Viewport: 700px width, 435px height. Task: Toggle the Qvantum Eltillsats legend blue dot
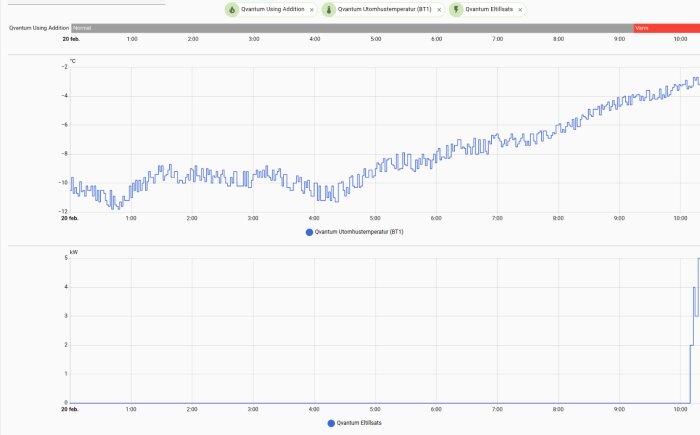331,423
